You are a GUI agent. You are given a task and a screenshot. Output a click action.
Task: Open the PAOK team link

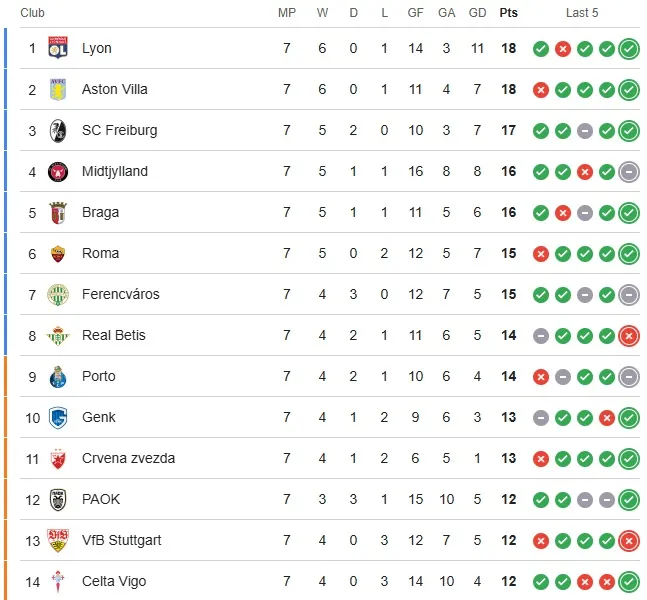pos(100,499)
